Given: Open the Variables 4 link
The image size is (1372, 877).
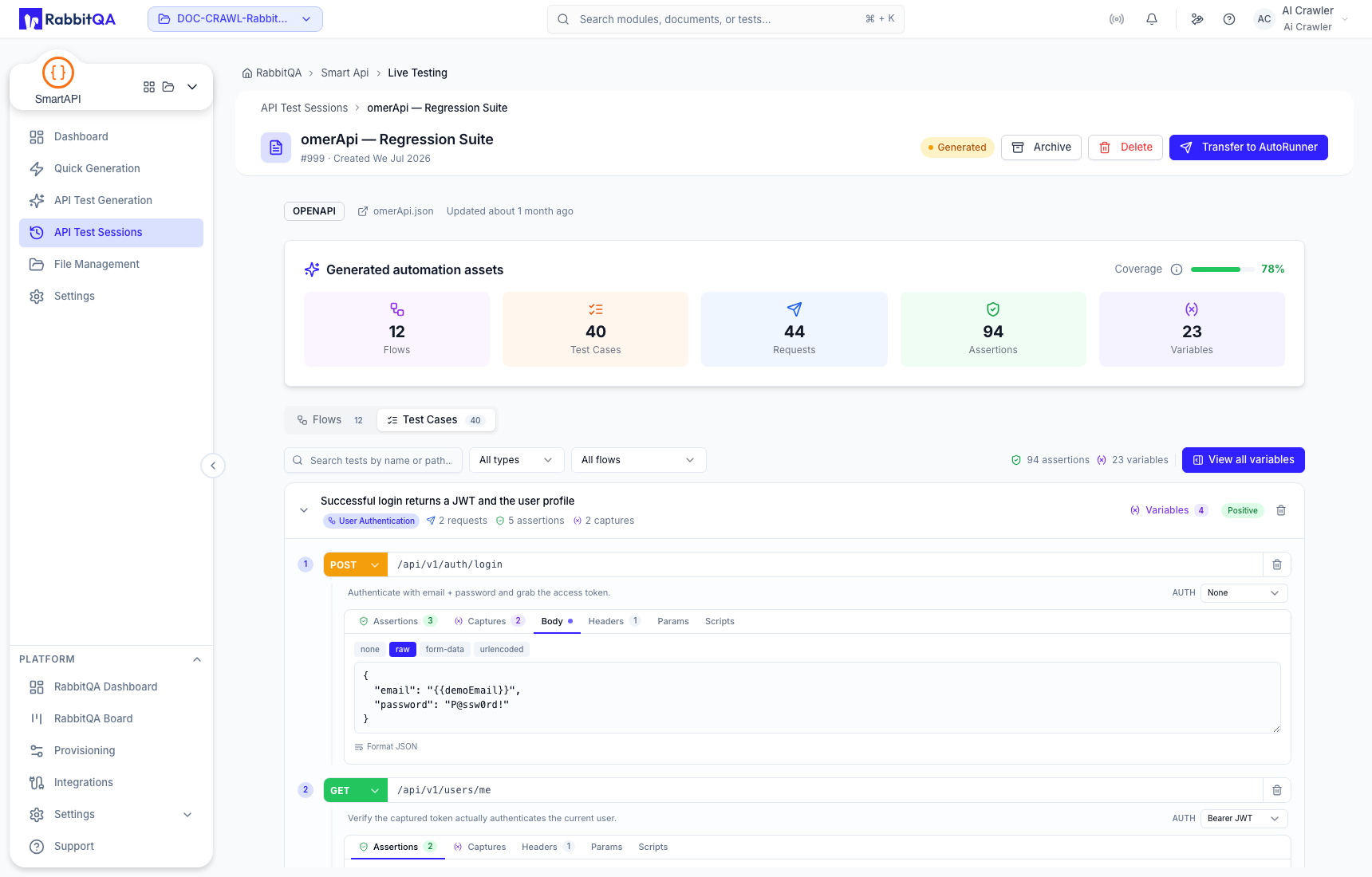Looking at the screenshot, I should [1169, 510].
